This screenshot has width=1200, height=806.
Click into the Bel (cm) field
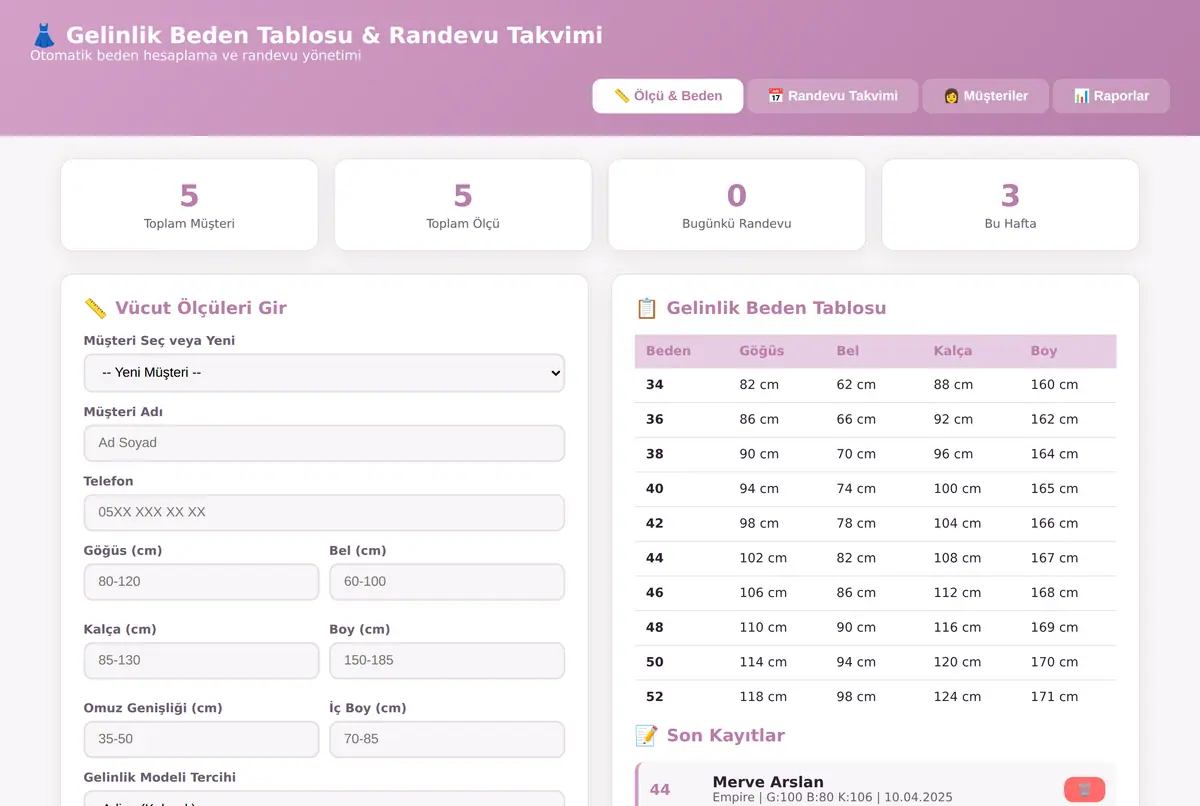(x=447, y=582)
